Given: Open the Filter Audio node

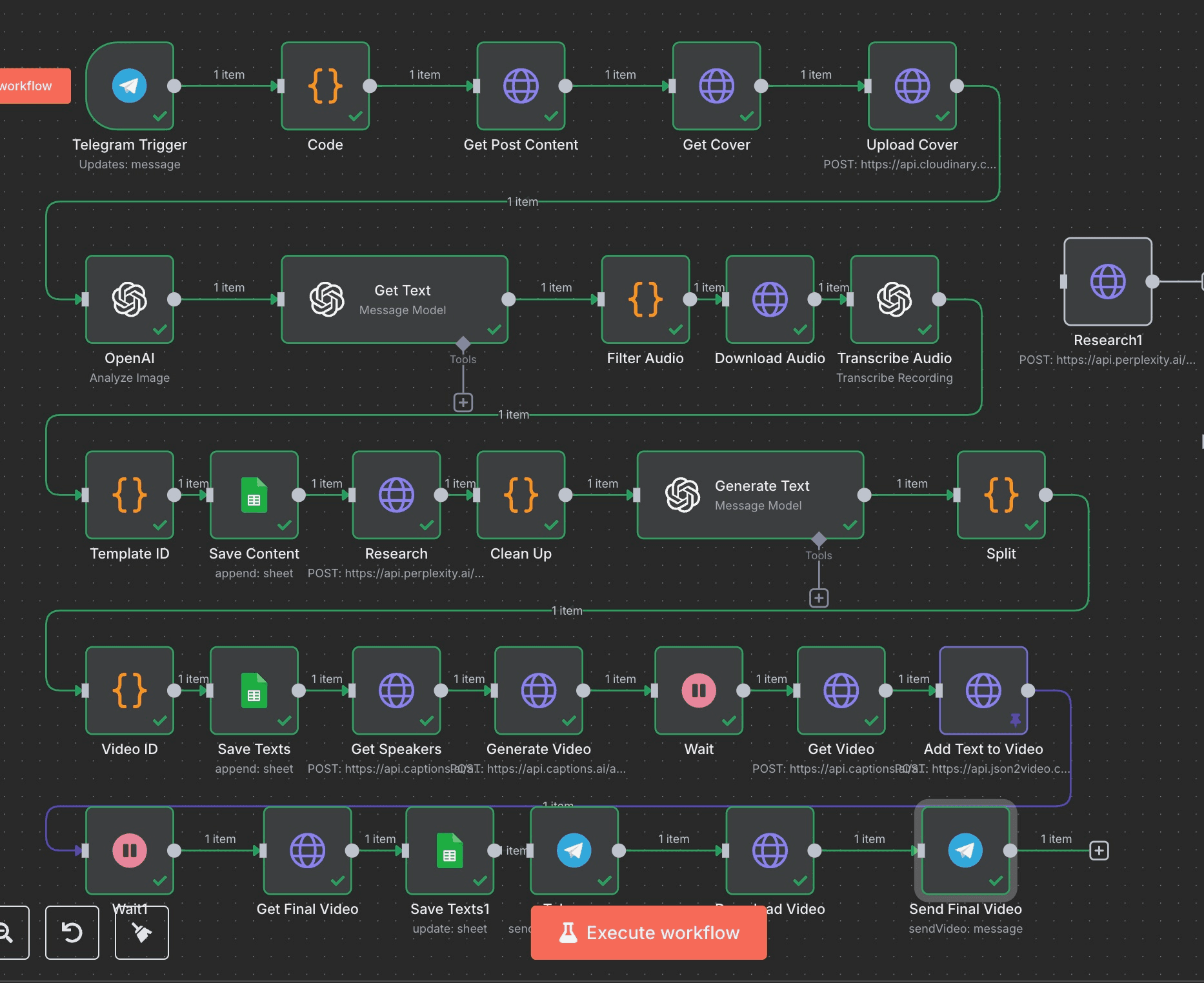Looking at the screenshot, I should click(x=645, y=299).
